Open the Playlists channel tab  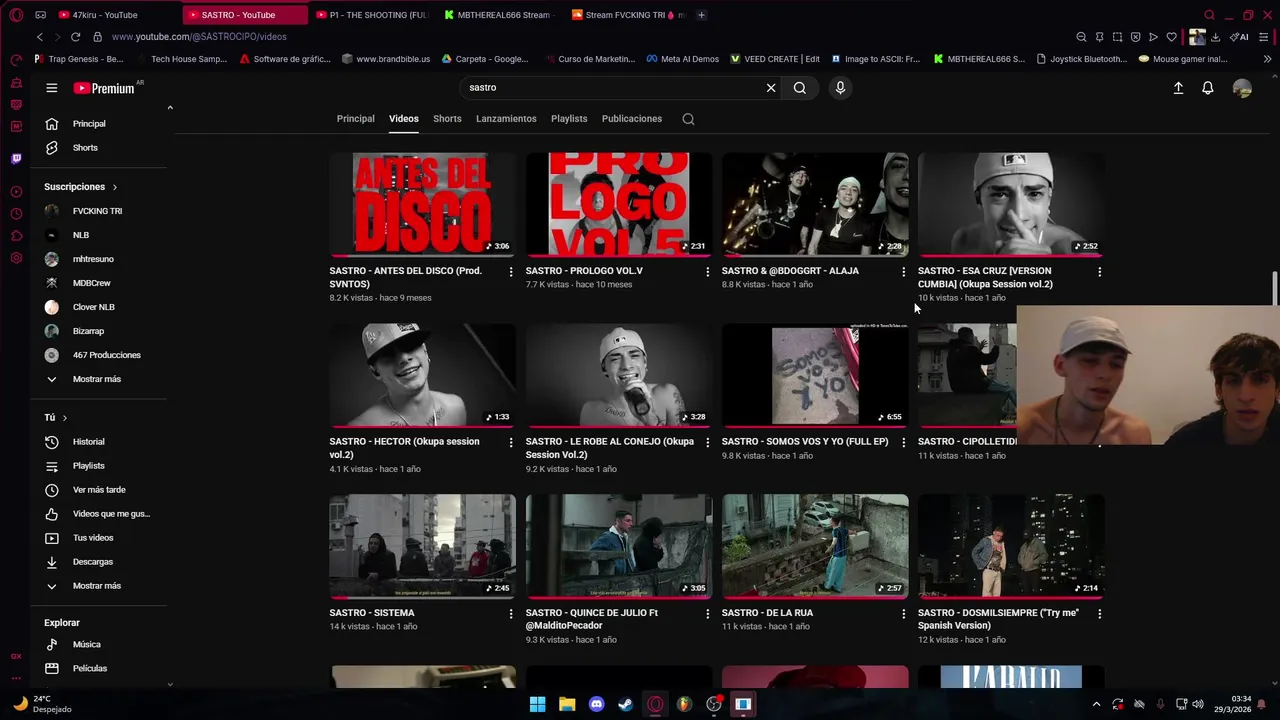[x=569, y=119]
